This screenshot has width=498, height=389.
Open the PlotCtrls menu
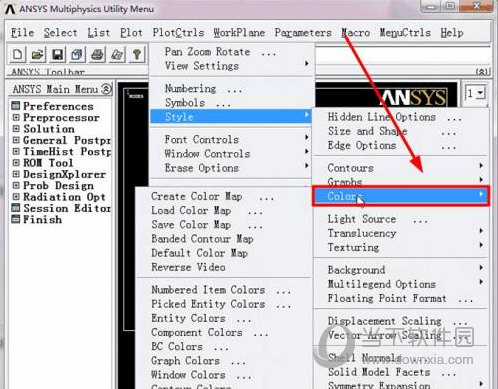point(178,33)
